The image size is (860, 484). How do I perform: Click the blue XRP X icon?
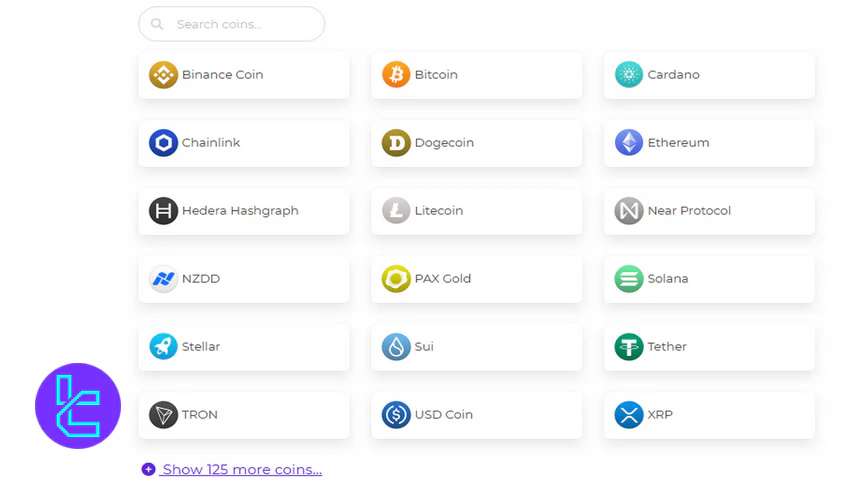pos(629,415)
